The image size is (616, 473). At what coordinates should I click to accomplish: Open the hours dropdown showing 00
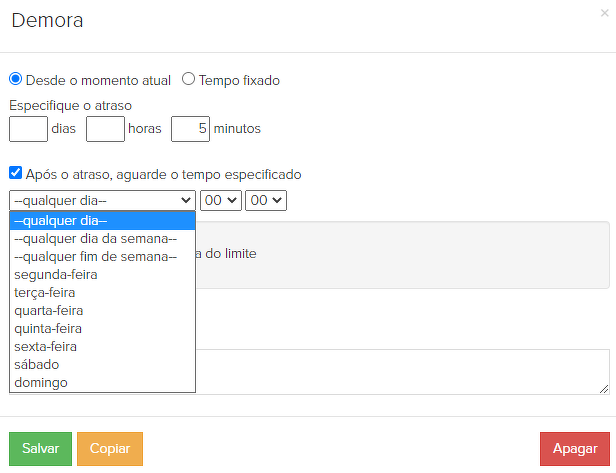(x=220, y=200)
